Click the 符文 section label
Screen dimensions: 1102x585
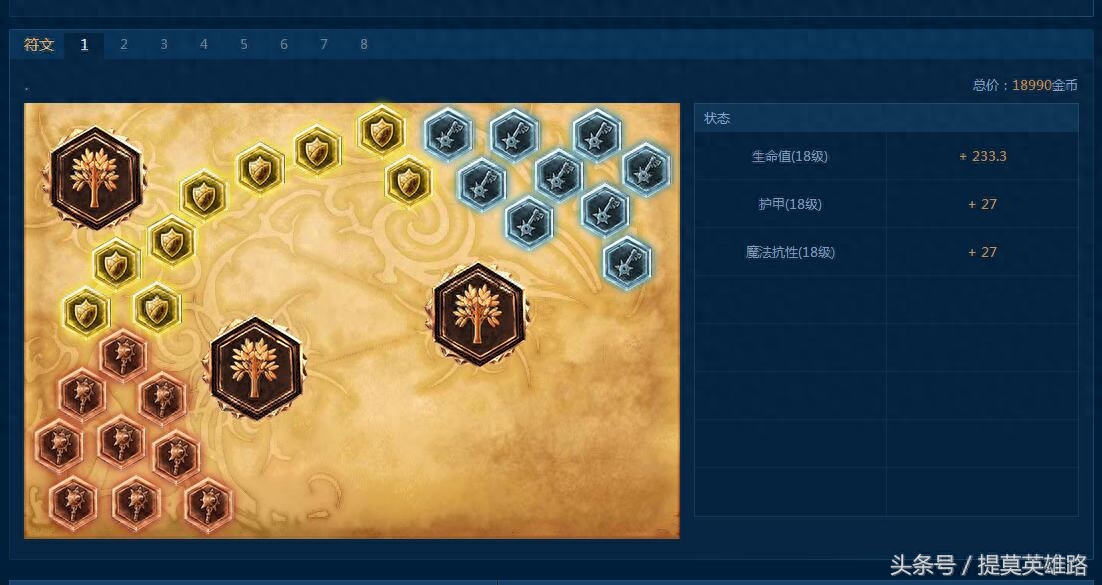[39, 44]
